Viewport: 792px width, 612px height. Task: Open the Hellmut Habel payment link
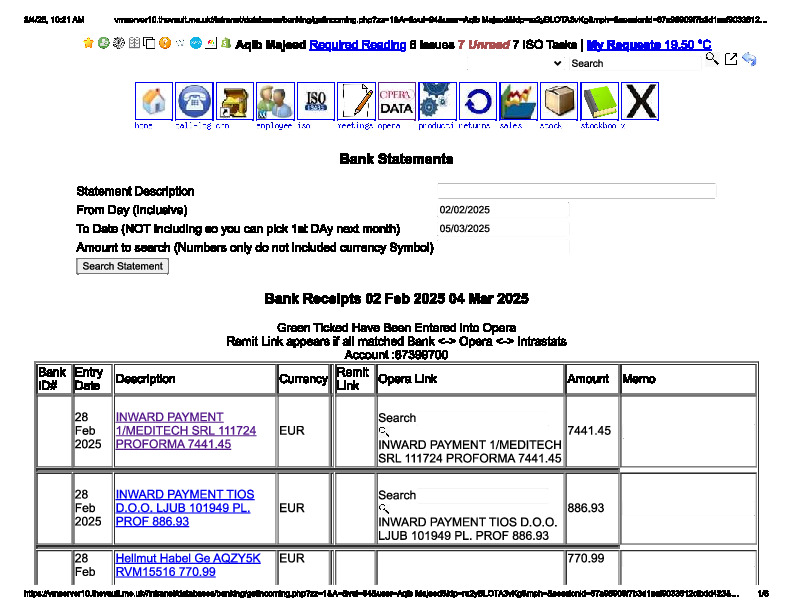(x=187, y=565)
